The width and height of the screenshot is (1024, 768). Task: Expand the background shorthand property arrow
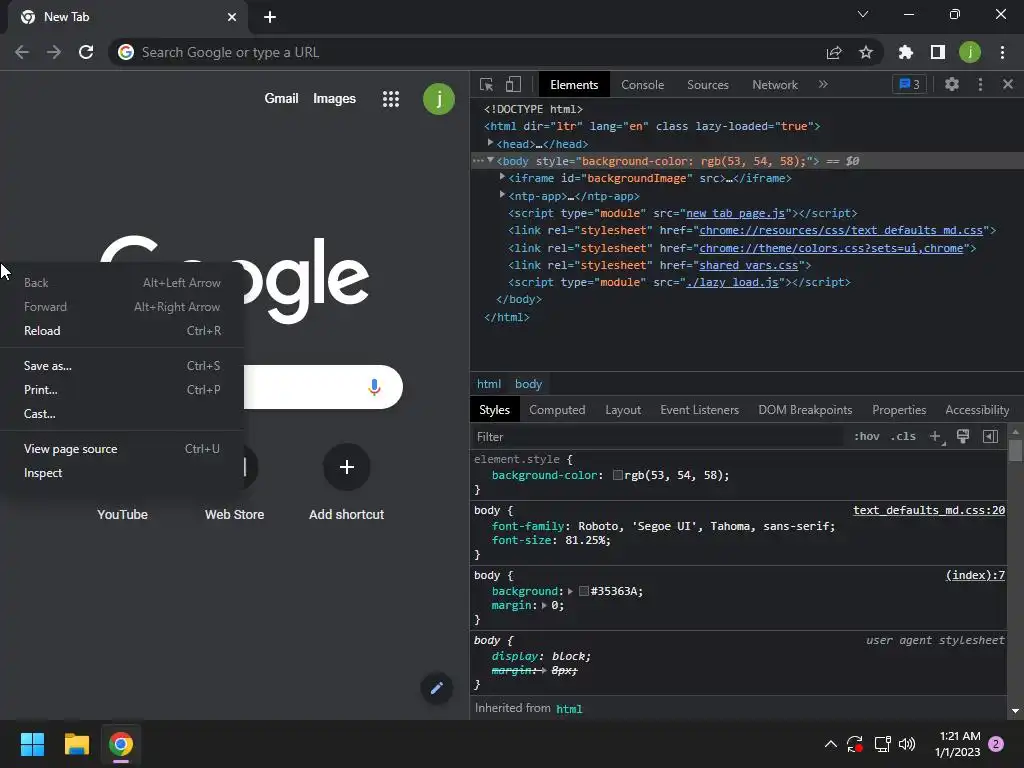tap(570, 591)
